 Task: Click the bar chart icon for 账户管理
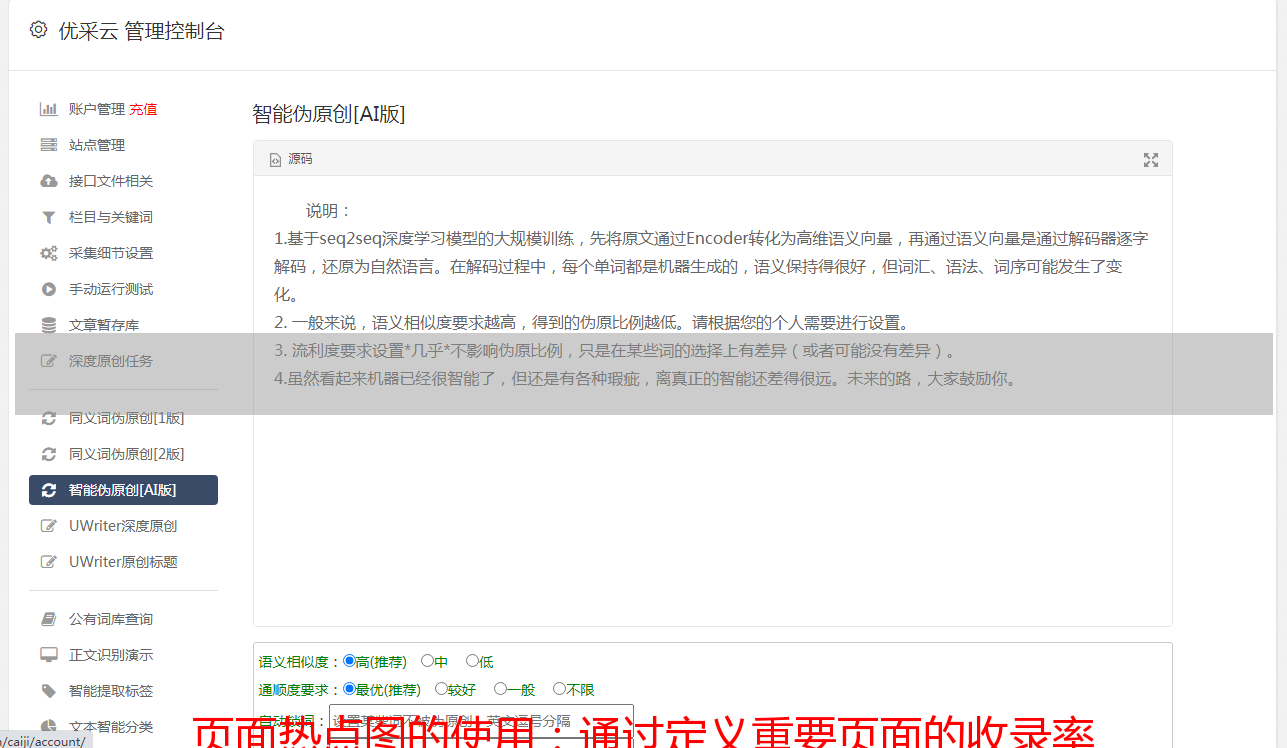tap(48, 109)
